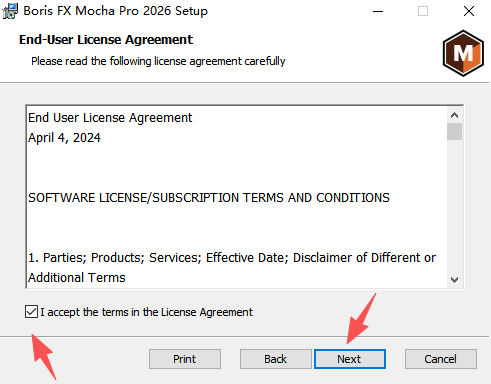
Task: Click inside the license agreement text box
Action: (x=237, y=197)
